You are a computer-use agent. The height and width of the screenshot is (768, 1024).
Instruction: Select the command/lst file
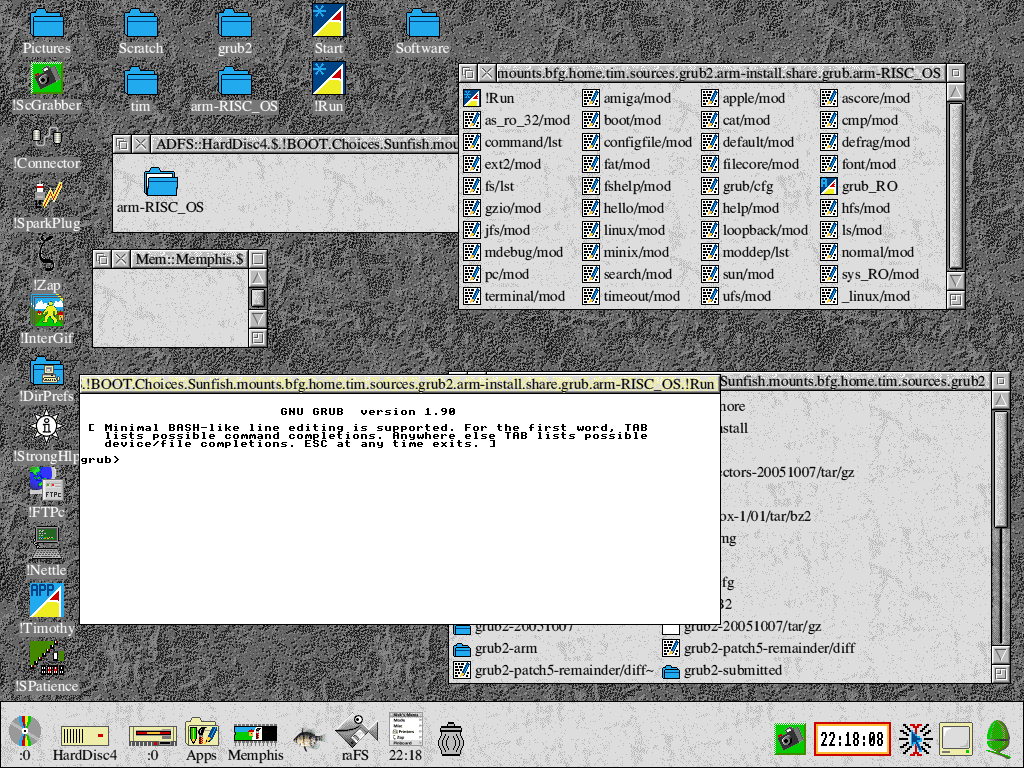tap(513, 142)
